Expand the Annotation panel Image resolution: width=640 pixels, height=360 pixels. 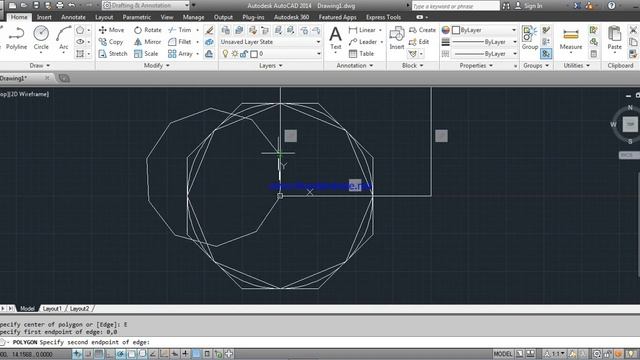point(354,65)
